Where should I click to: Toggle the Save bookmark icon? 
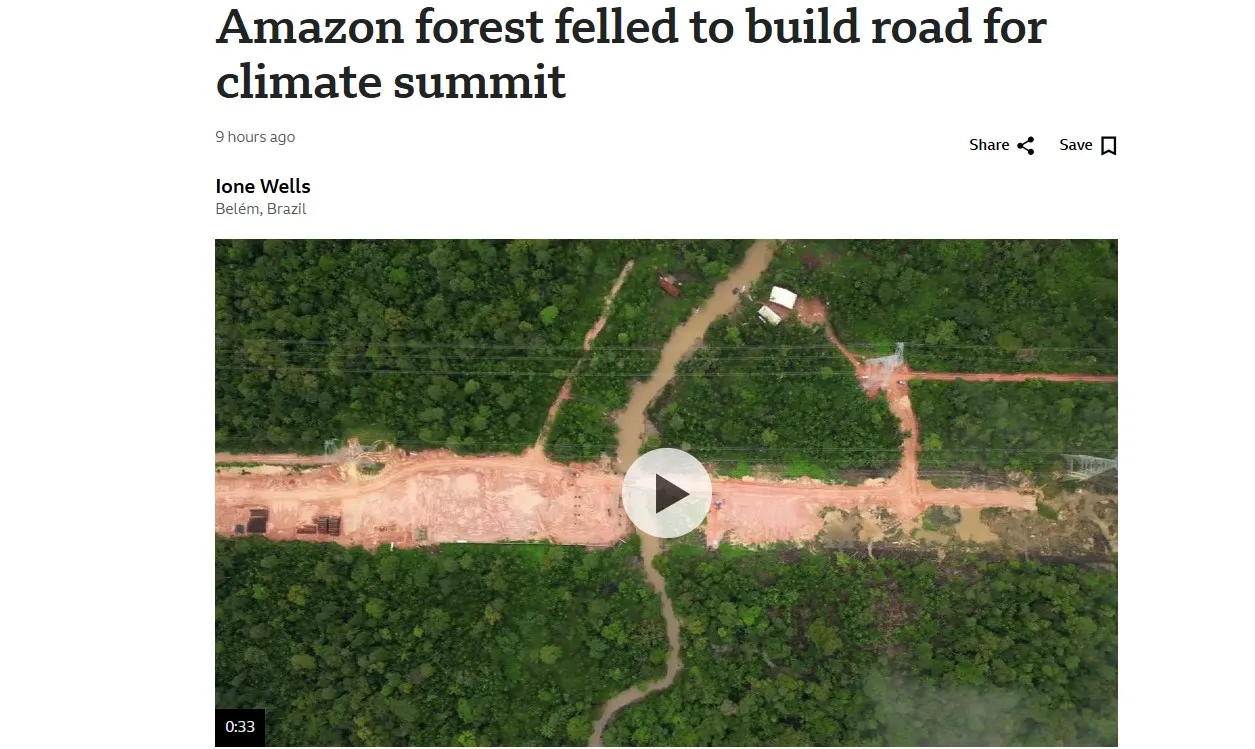click(1108, 146)
